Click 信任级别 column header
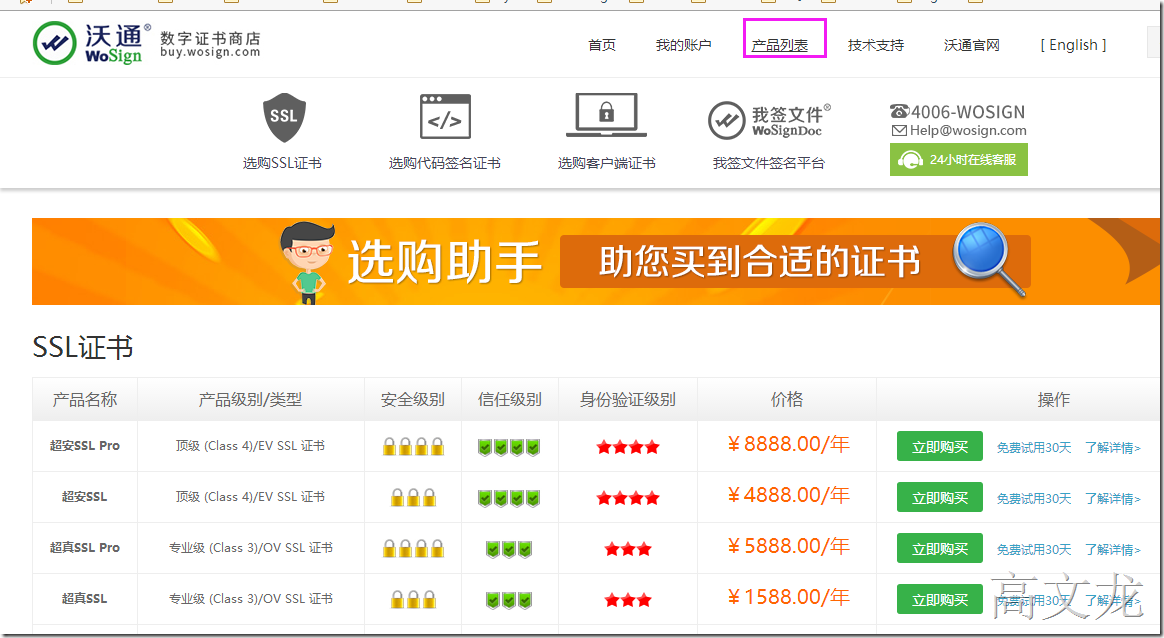Image resolution: width=1164 pixels, height=638 pixels. point(509,400)
